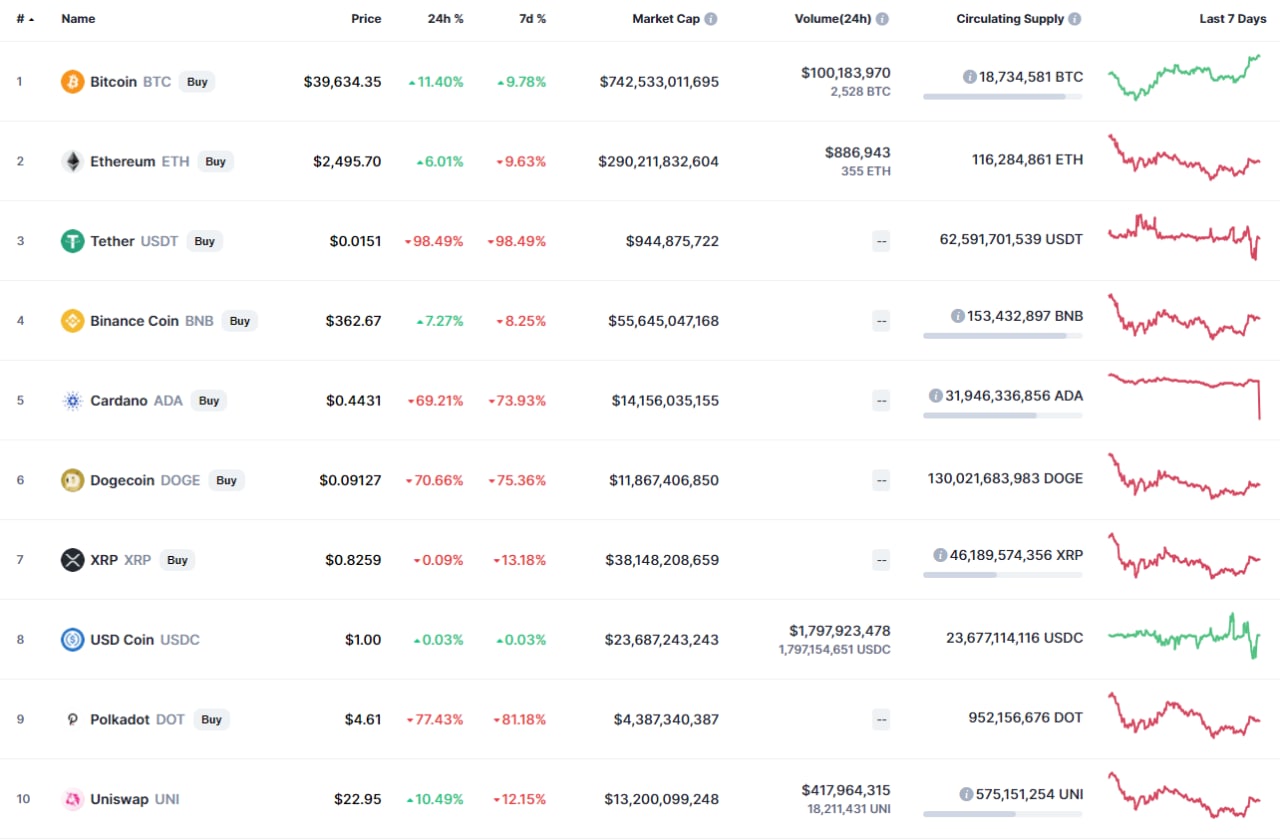Screen dimensions: 1280x840
Task: Open the USD Coin USDC name link
Action: 145,640
